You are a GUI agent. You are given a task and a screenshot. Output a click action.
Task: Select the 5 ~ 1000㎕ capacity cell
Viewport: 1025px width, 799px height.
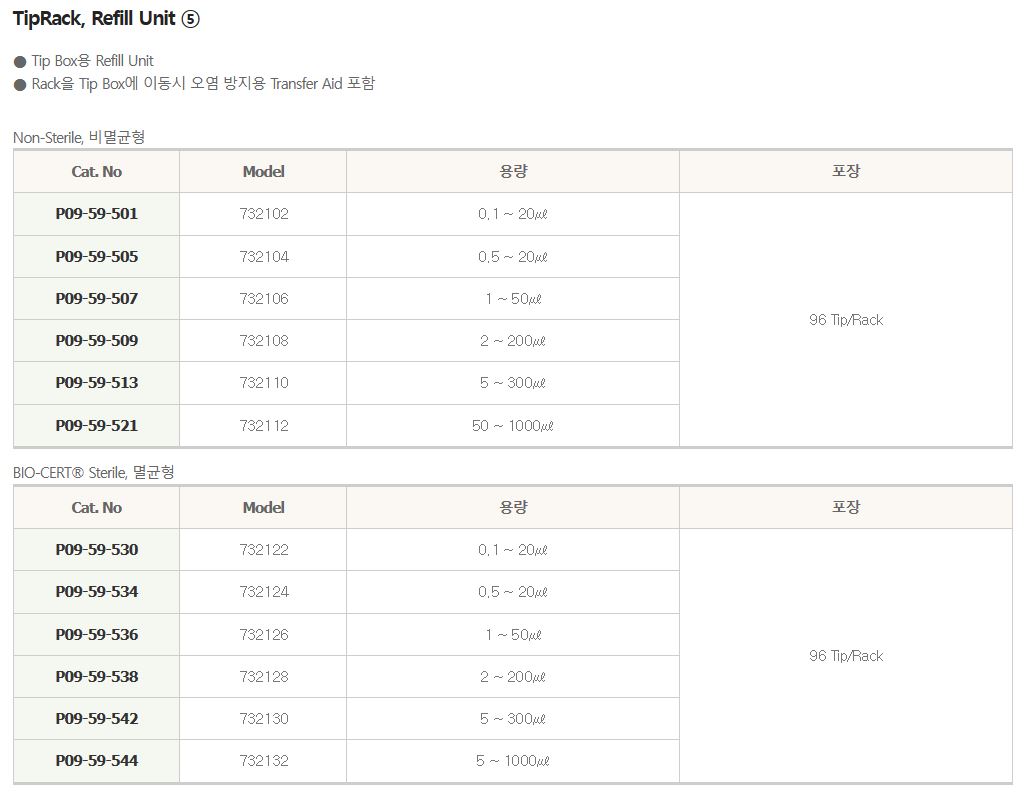point(512,761)
